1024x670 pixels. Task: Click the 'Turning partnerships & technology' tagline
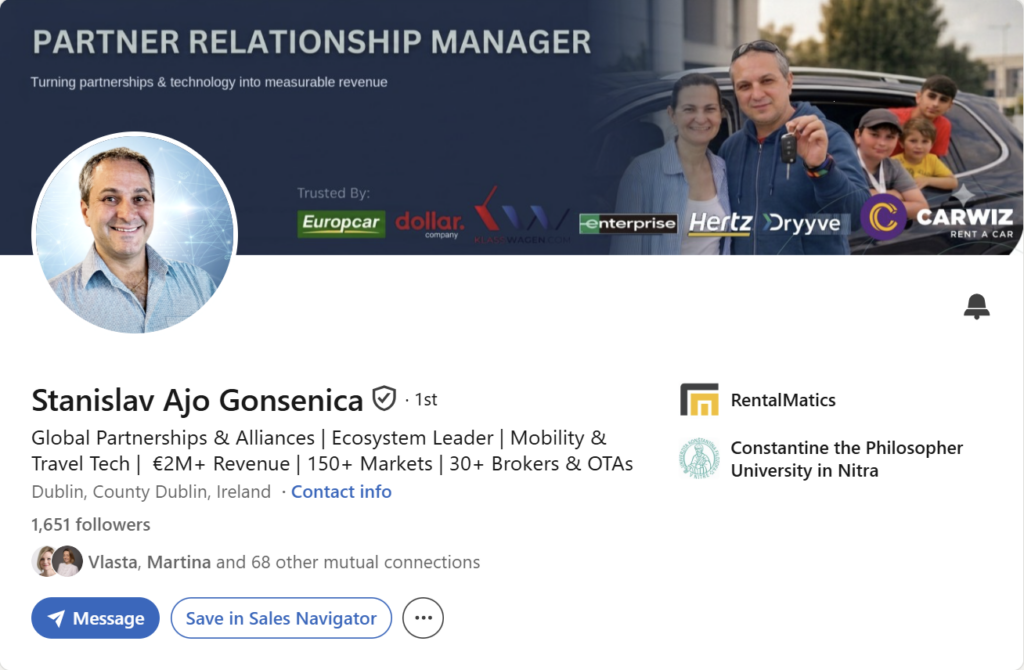(209, 82)
